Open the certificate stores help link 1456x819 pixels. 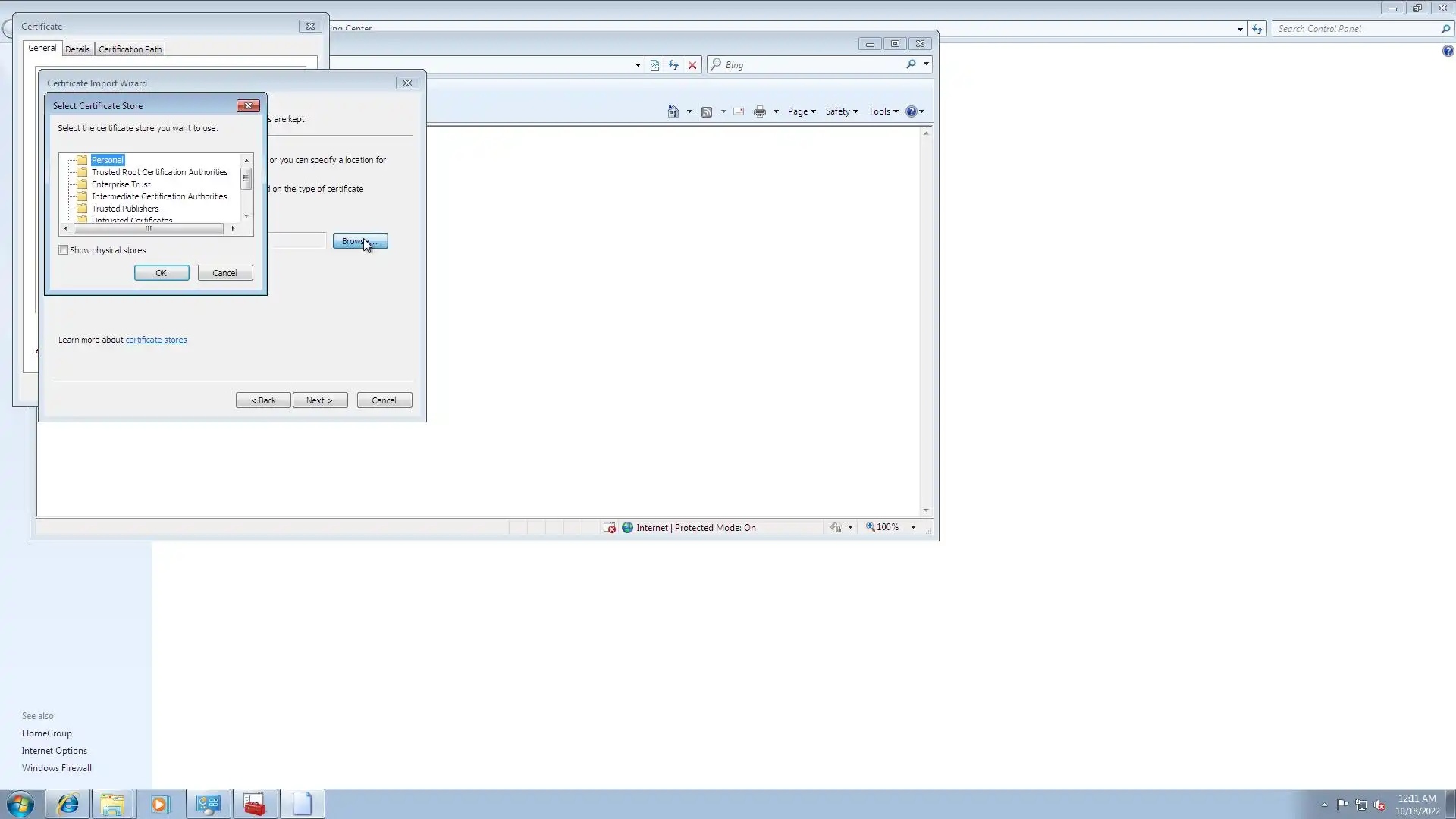[x=156, y=340]
